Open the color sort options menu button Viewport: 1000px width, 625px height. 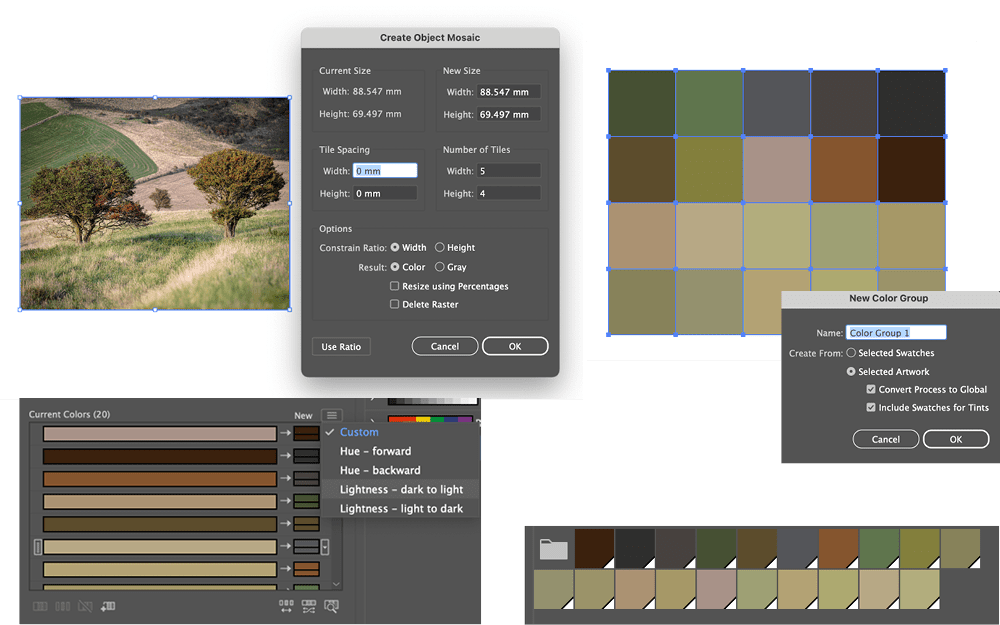click(332, 415)
